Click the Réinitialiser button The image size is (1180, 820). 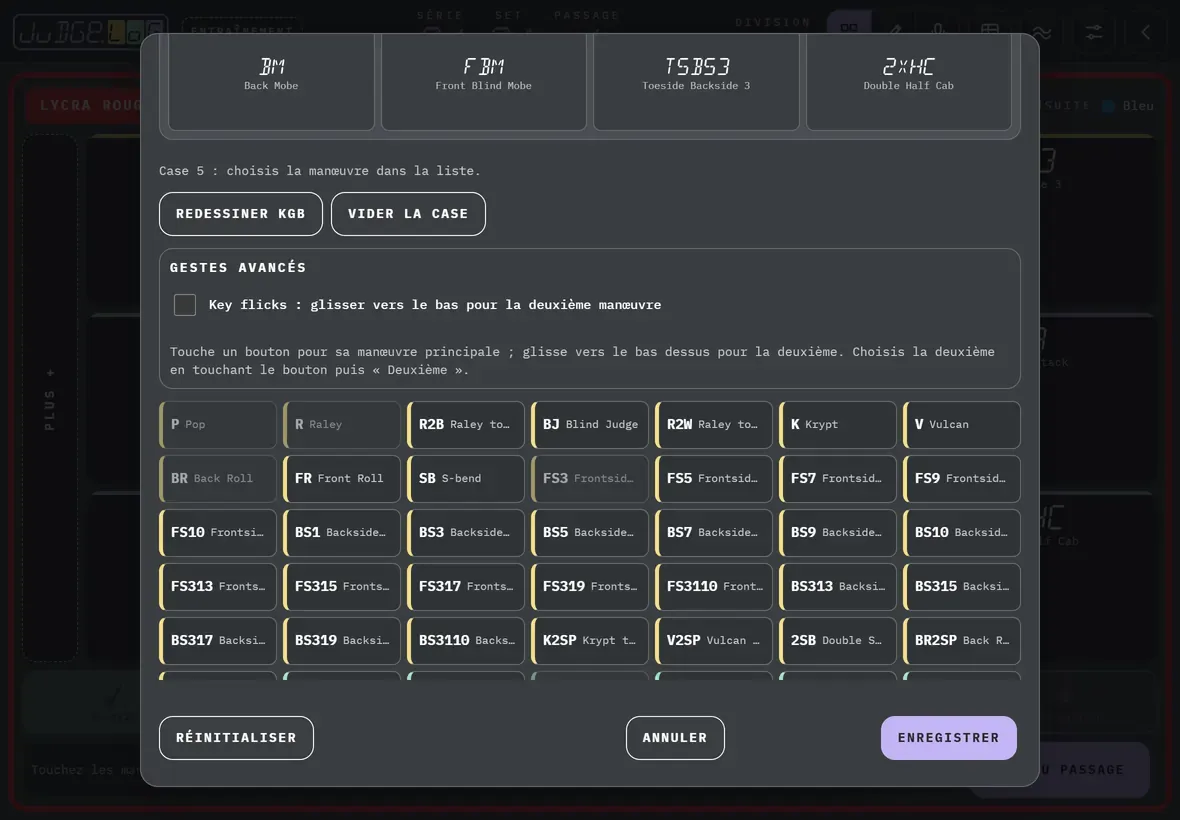(236, 738)
